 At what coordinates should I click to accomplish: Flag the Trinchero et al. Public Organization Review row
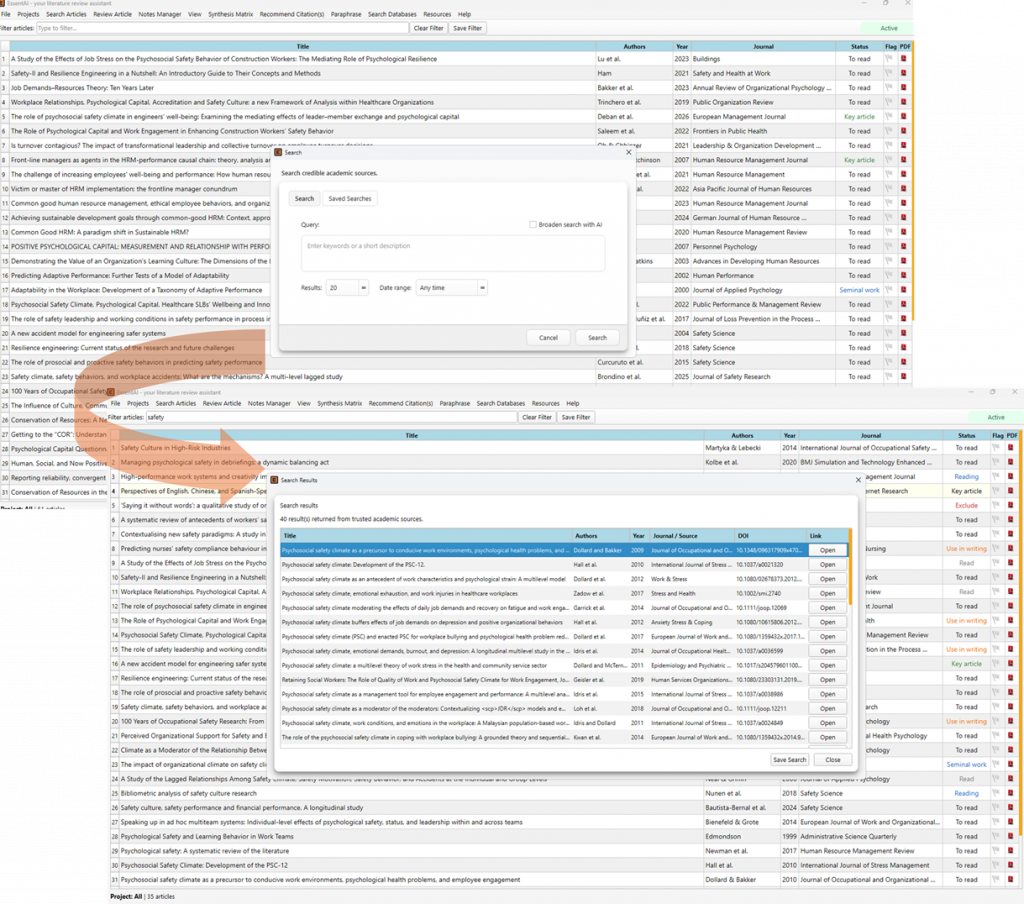pos(889,102)
